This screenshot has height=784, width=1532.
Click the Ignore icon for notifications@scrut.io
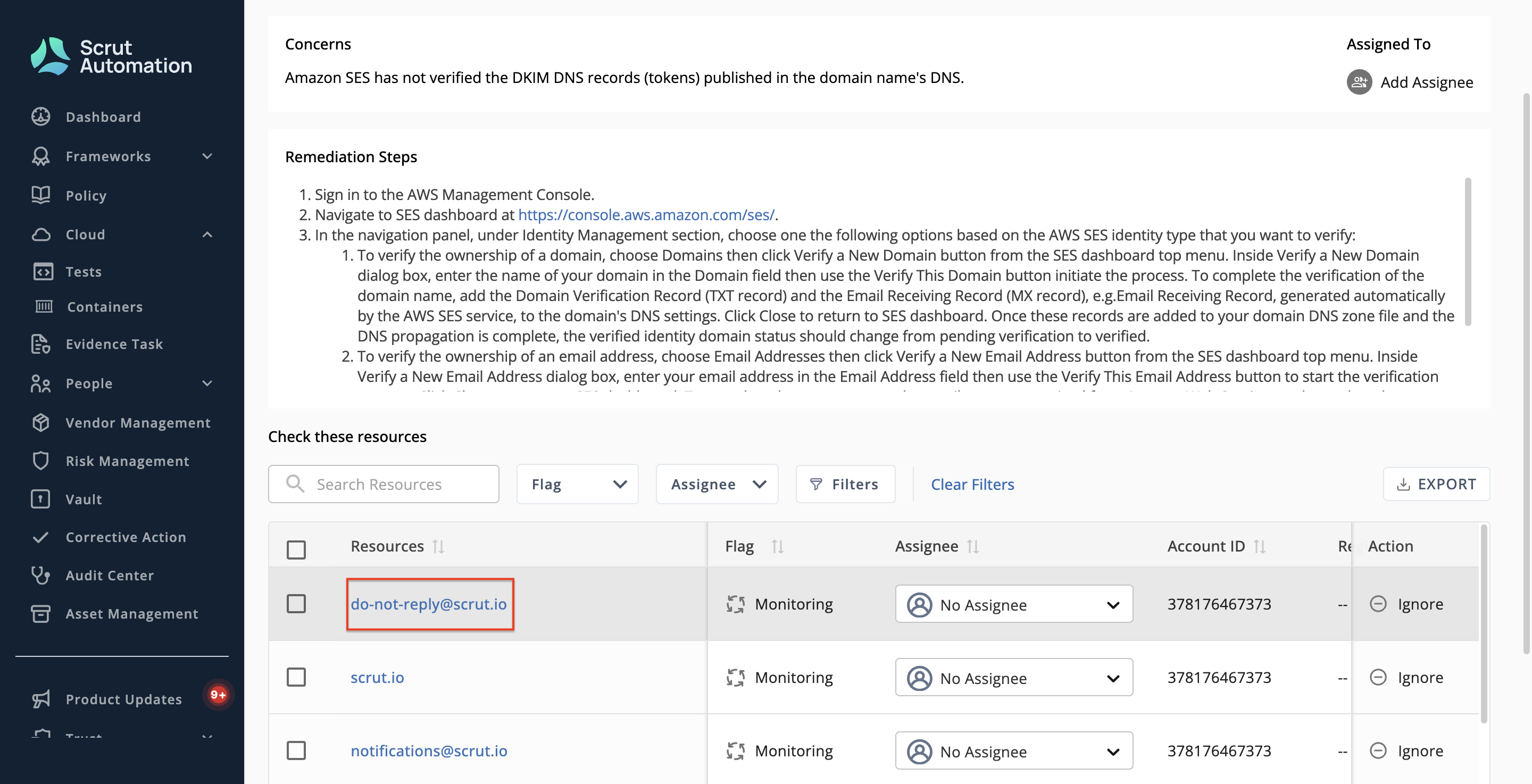(x=1378, y=750)
